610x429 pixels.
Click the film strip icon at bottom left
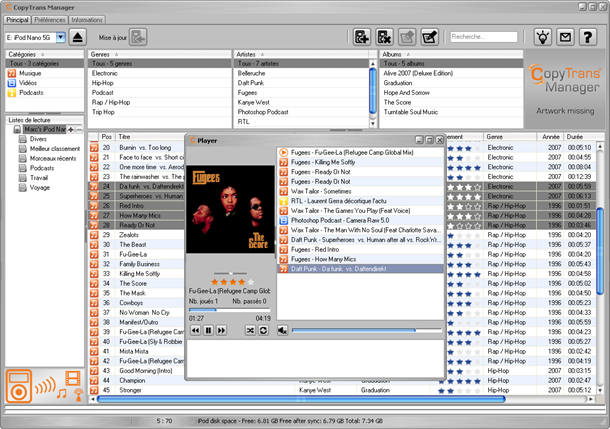click(73, 377)
